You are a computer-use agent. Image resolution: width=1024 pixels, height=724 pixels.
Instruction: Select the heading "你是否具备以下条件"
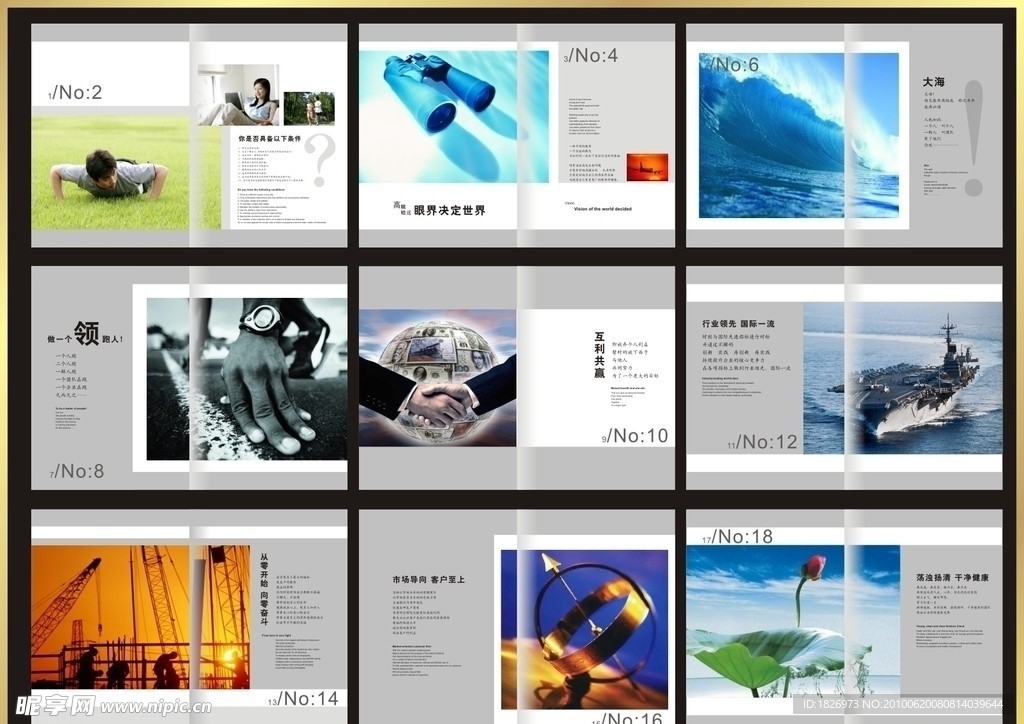tap(270, 138)
